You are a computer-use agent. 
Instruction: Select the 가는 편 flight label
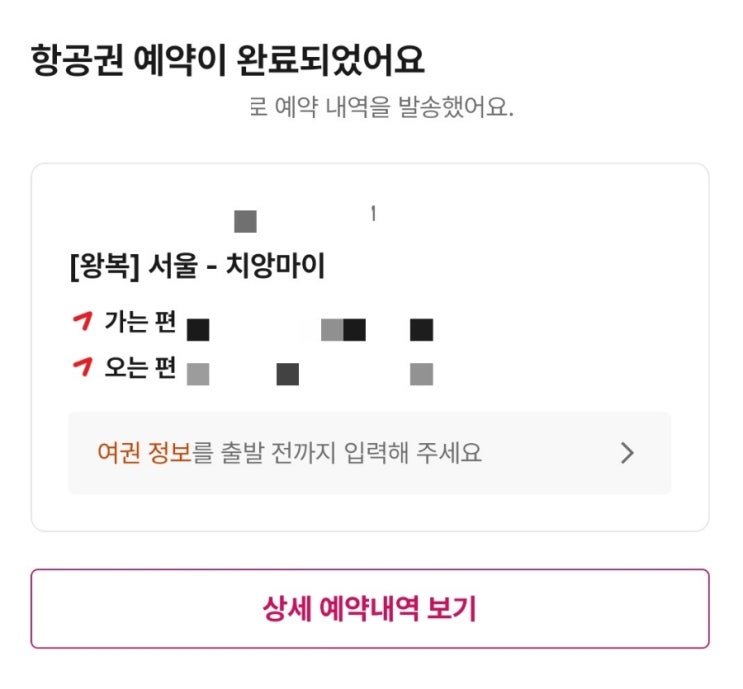coord(140,323)
